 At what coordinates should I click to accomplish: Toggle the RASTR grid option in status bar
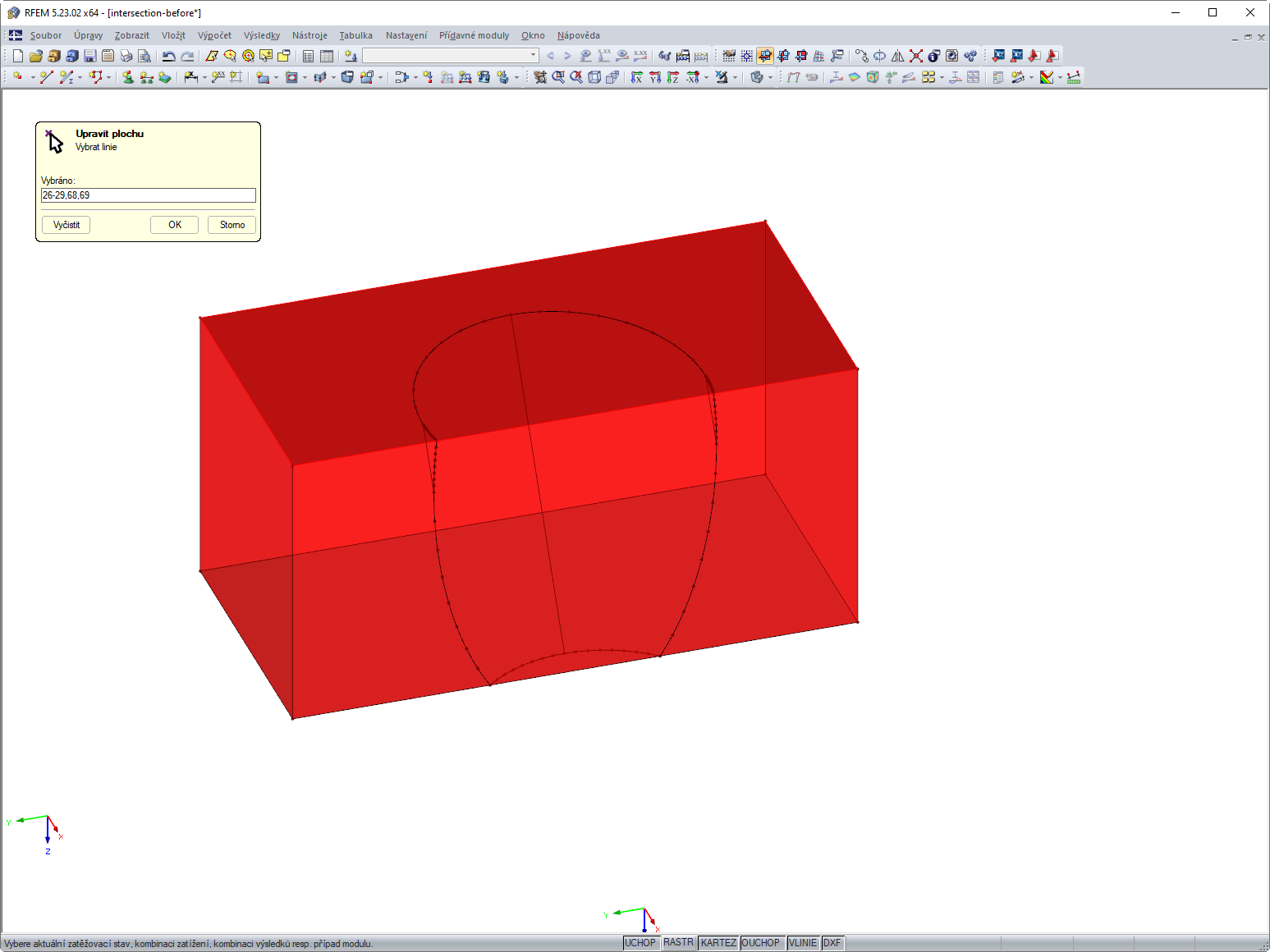678,942
